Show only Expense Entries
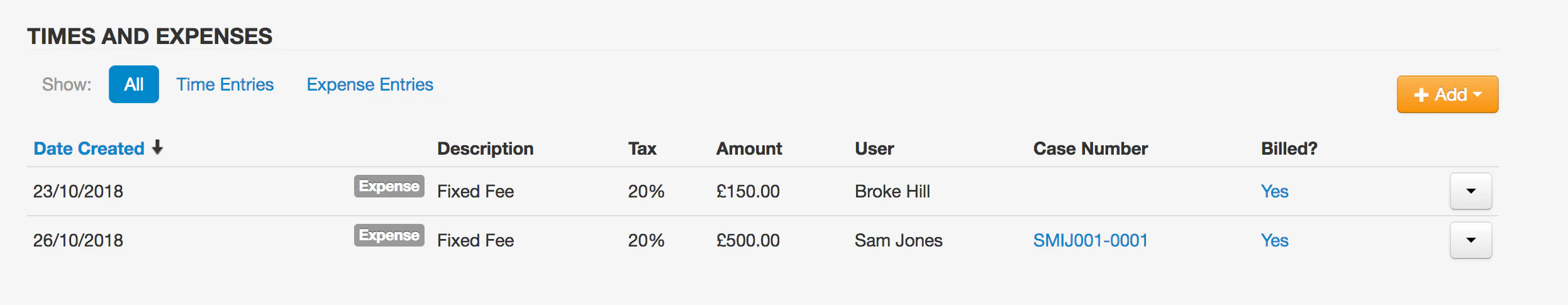Screen dimensions: 1568x305 (370, 84)
